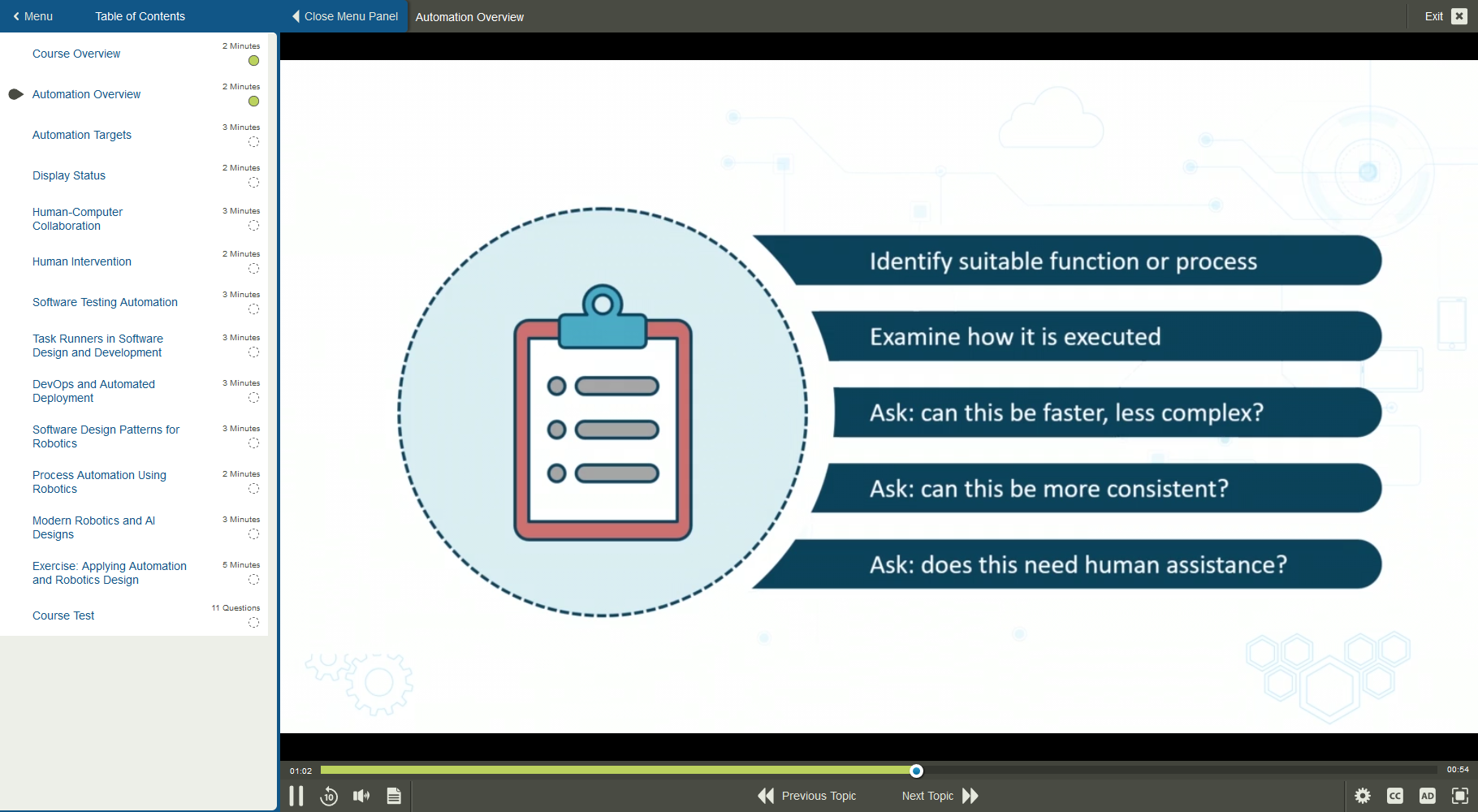Toggle closed captions (CC)
The width and height of the screenshot is (1478, 812).
pyautogui.click(x=1395, y=796)
